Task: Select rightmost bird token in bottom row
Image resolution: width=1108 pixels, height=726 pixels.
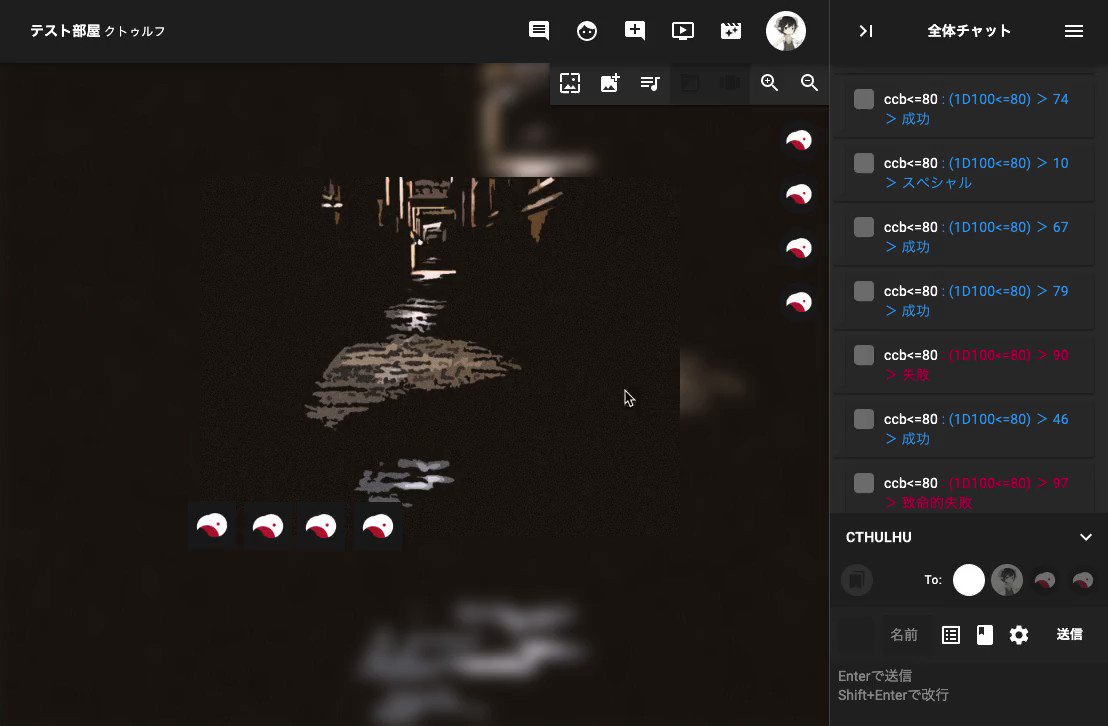Action: click(x=377, y=526)
